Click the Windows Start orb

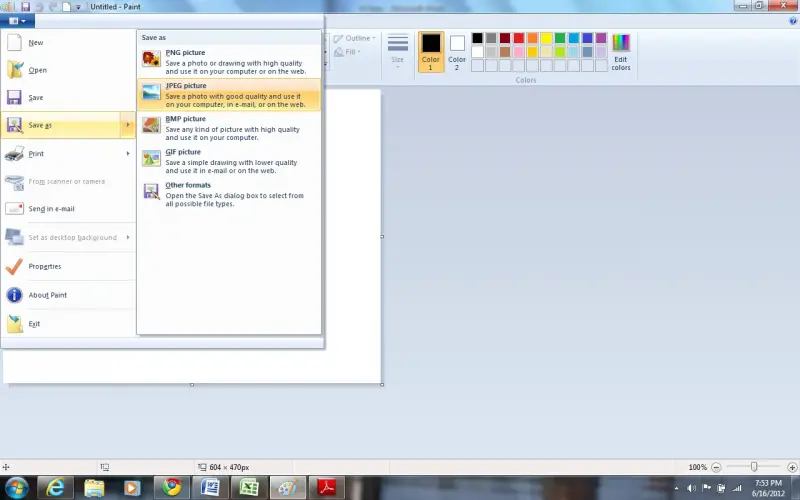click(x=17, y=488)
